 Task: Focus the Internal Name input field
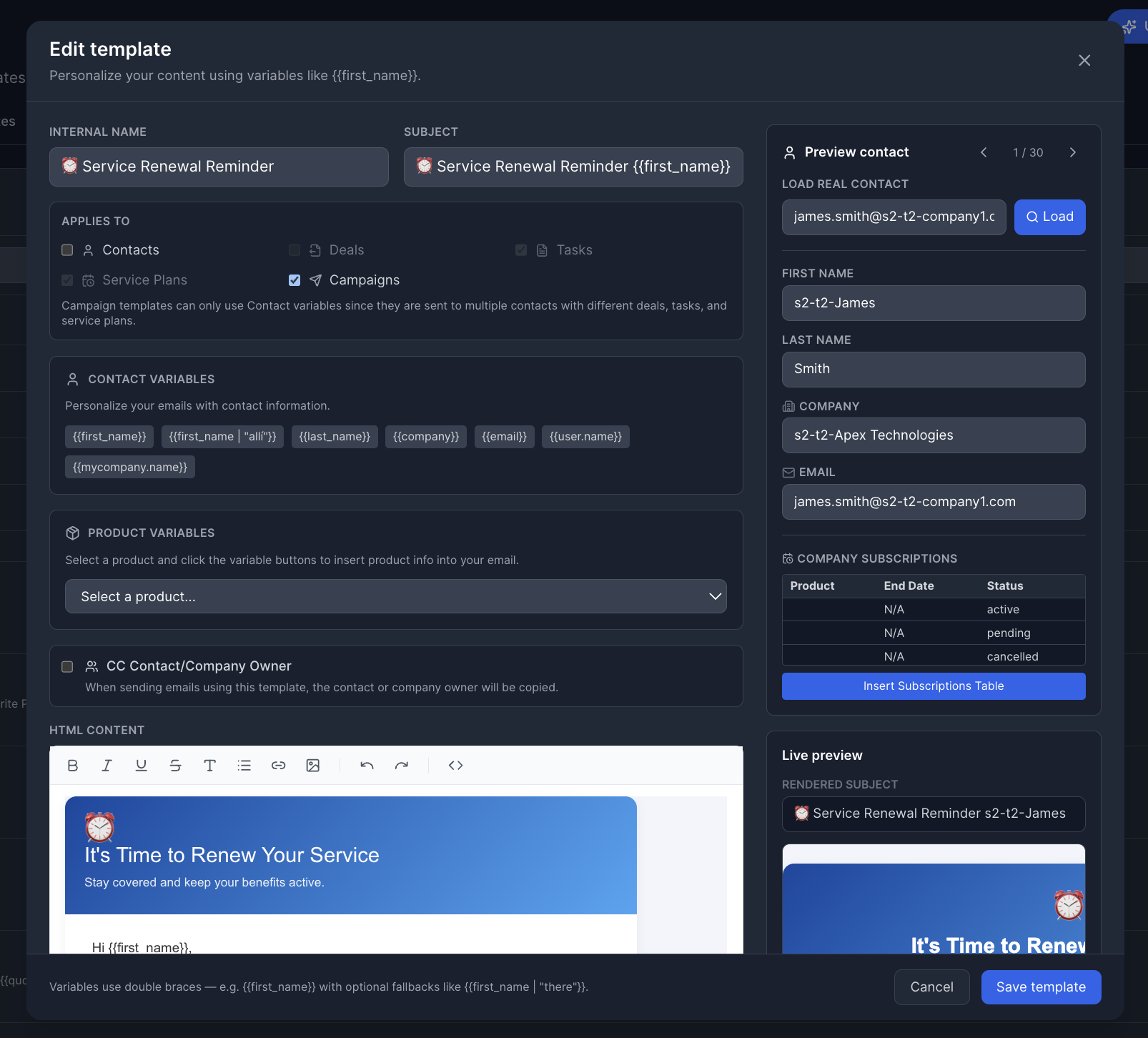[219, 167]
